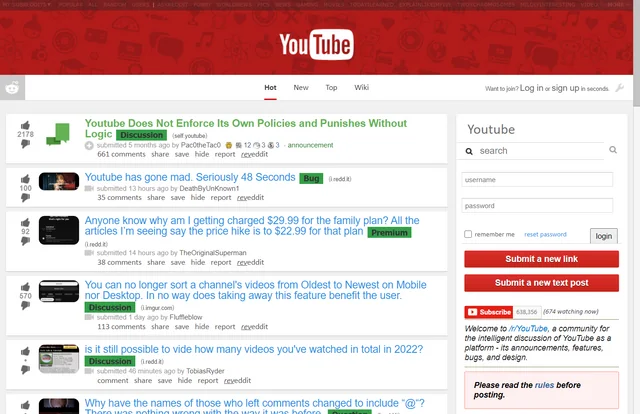Click the self-post thumbnail of policies post
Image resolution: width=640 pixels, height=414 pixels.
tap(59, 134)
